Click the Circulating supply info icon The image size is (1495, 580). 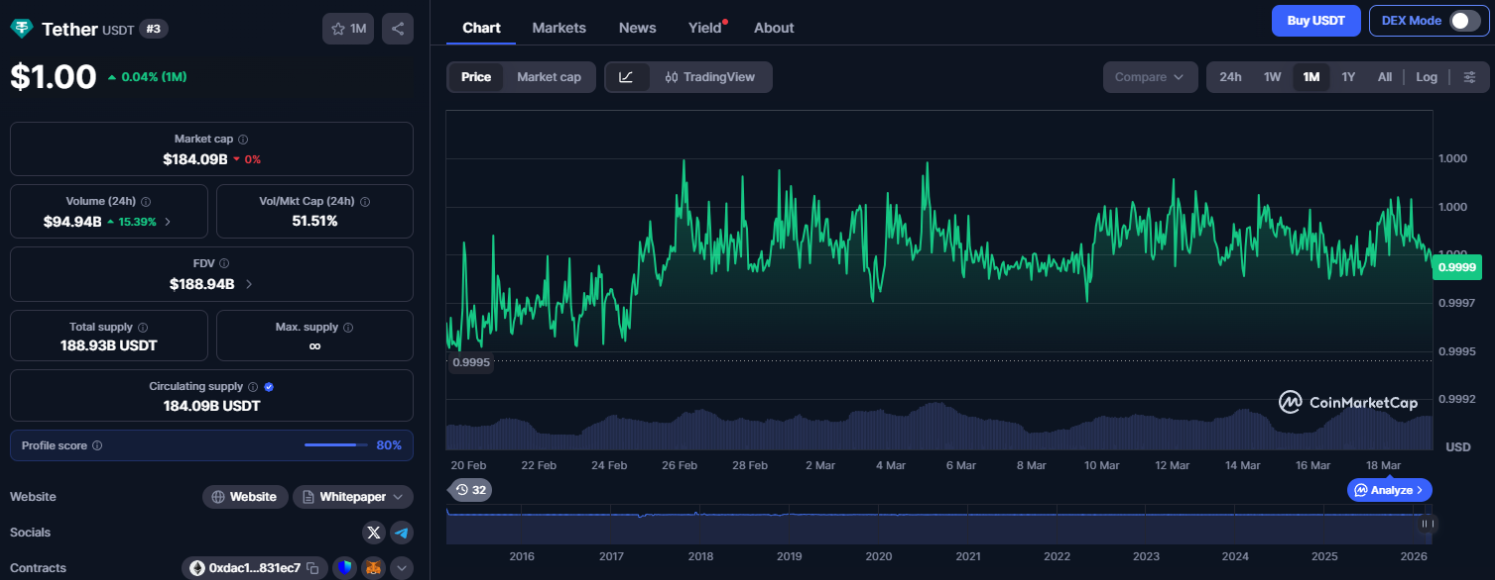point(253,387)
